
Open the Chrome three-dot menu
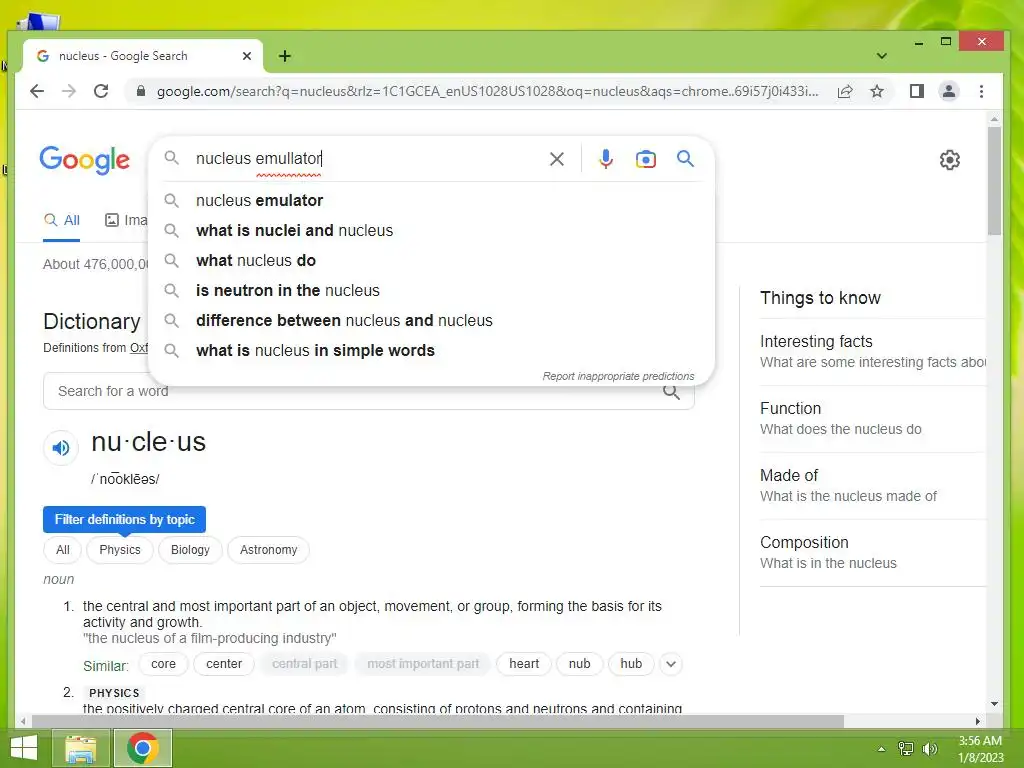click(x=982, y=91)
